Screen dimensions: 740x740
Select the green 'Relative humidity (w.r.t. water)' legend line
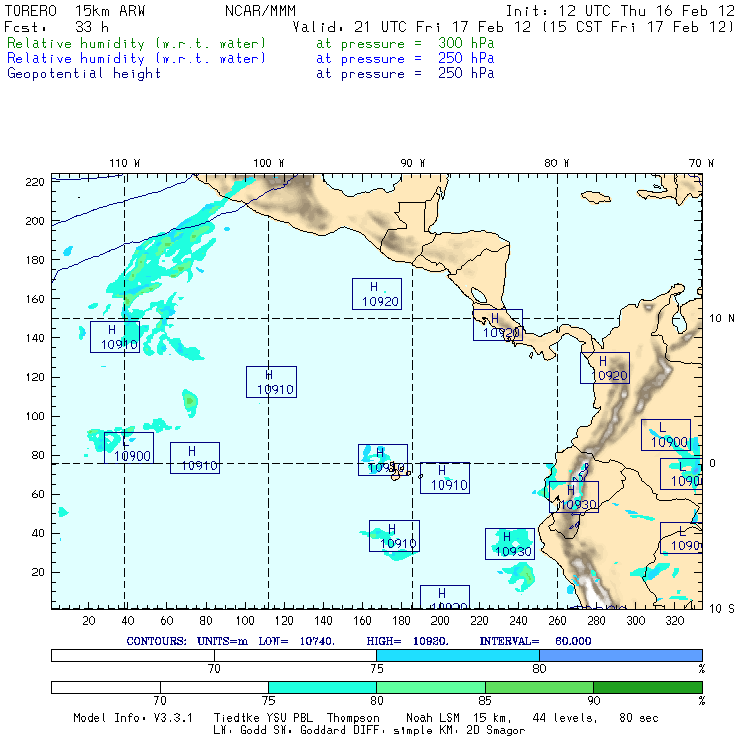point(136,43)
